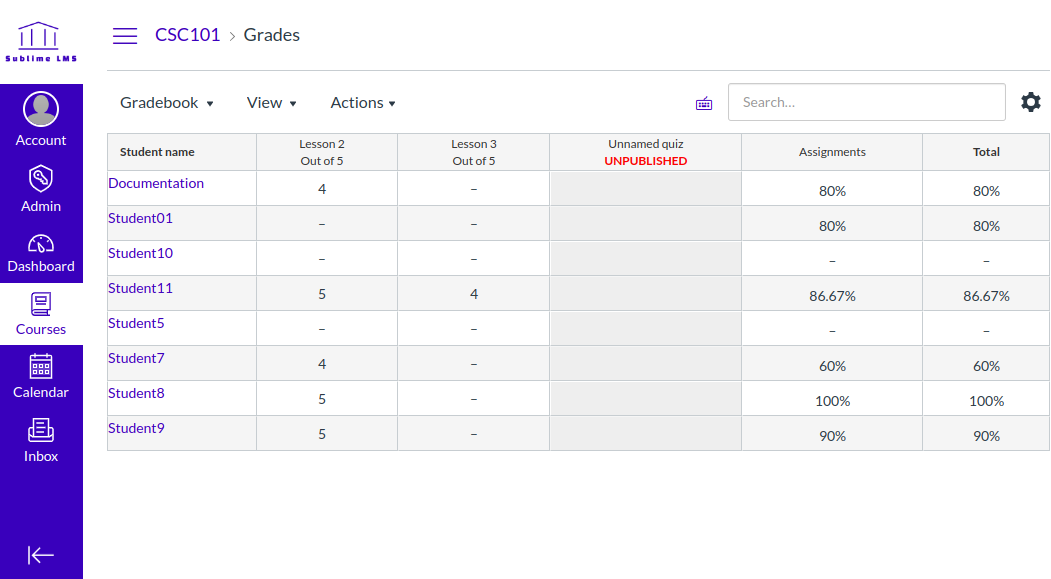Select Student8's Lesson 2 grade cell
This screenshot has width=1051, height=579.
tap(322, 399)
